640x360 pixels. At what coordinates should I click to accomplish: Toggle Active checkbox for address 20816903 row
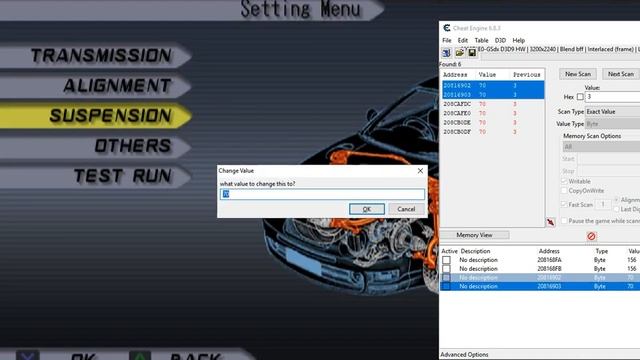pyautogui.click(x=446, y=287)
